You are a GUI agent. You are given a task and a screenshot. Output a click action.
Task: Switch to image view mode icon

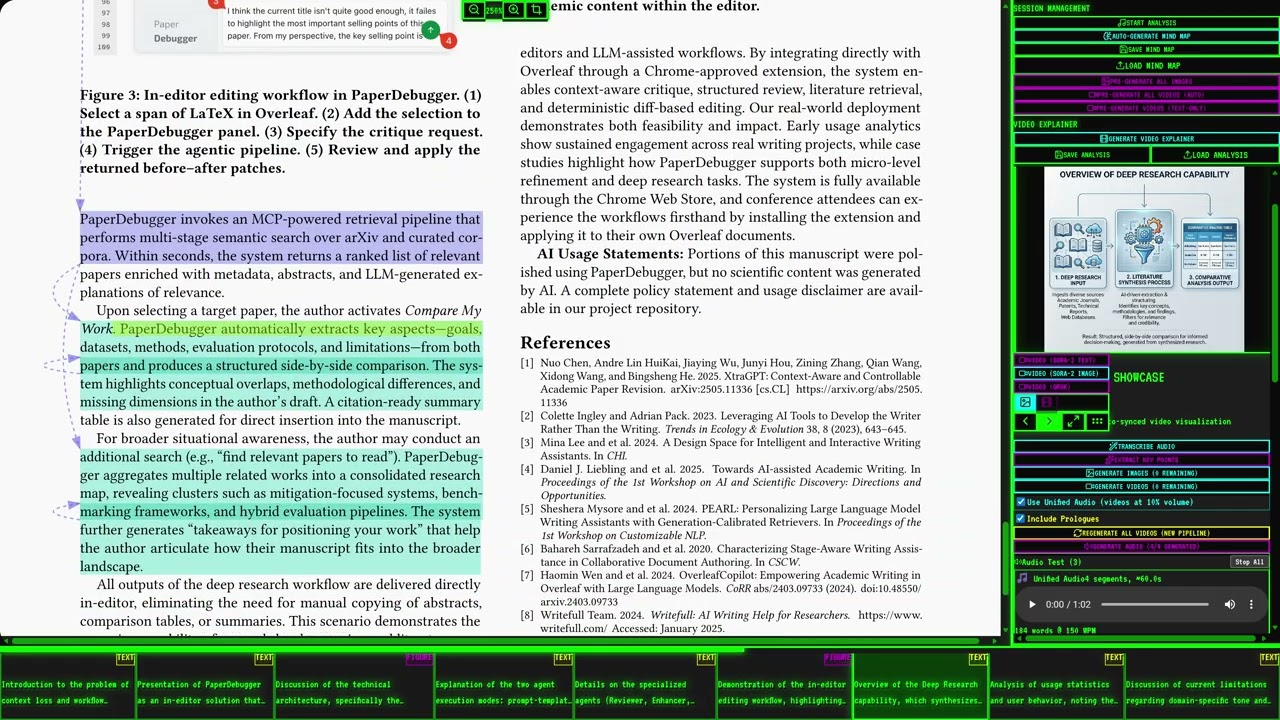[x=1025, y=403]
